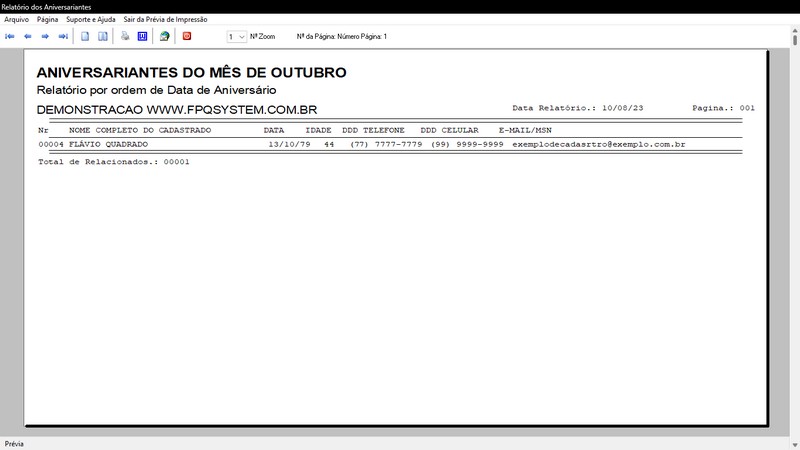The image size is (800, 450).
Task: Send report by e-mail globe icon
Action: coord(164,36)
